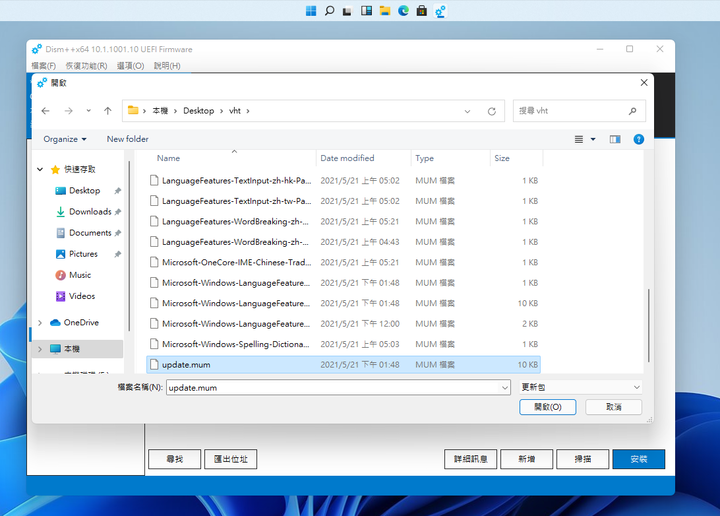The width and height of the screenshot is (720, 516).
Task: Open 選項(O) menu in Dism++
Action: pyautogui.click(x=130, y=66)
